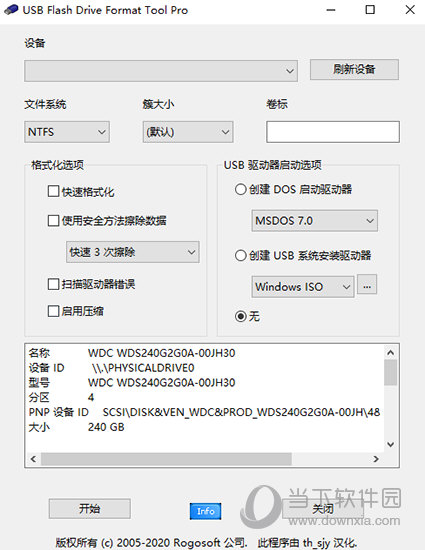
Task: Maximize the Format Tool window
Action: pyautogui.click(x=370, y=10)
